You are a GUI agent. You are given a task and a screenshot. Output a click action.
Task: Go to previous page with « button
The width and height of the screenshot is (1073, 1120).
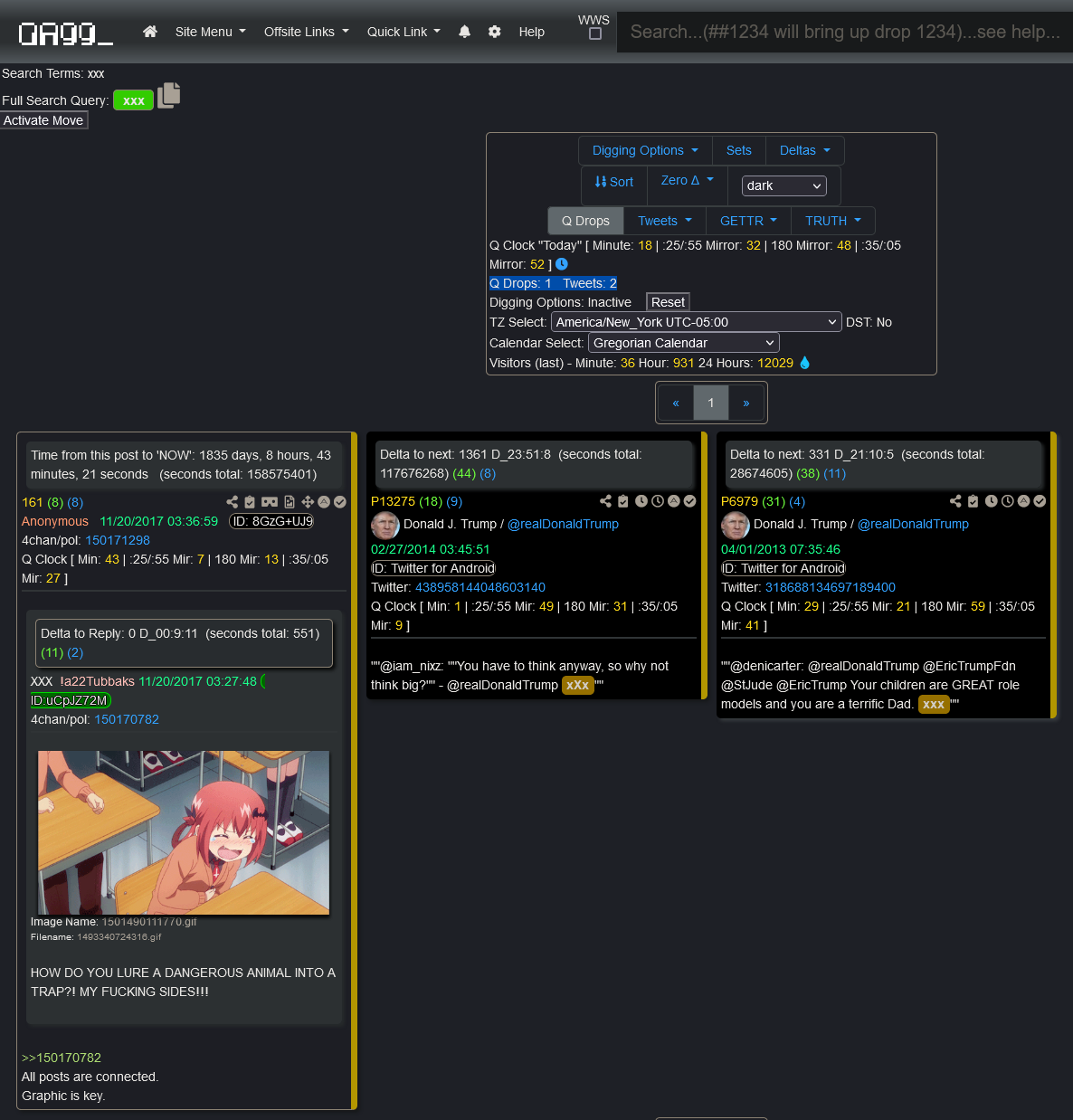tap(676, 403)
